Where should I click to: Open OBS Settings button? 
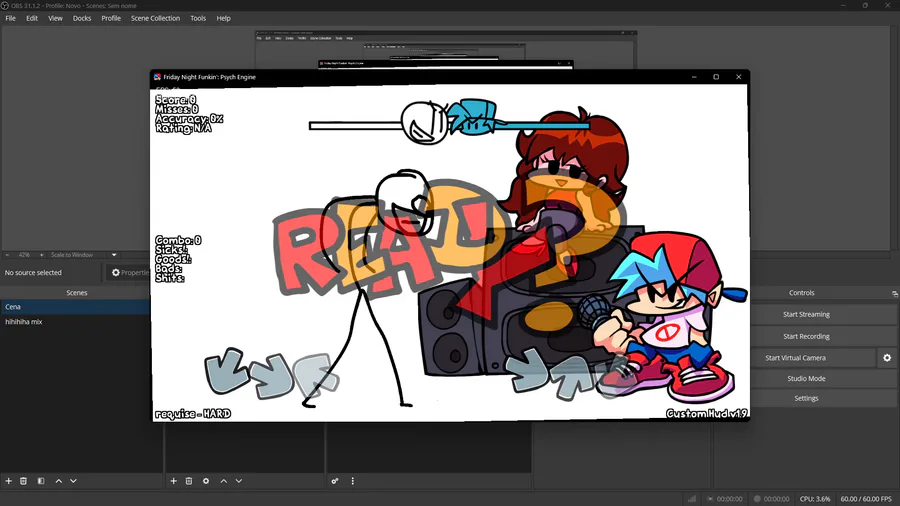[823, 398]
